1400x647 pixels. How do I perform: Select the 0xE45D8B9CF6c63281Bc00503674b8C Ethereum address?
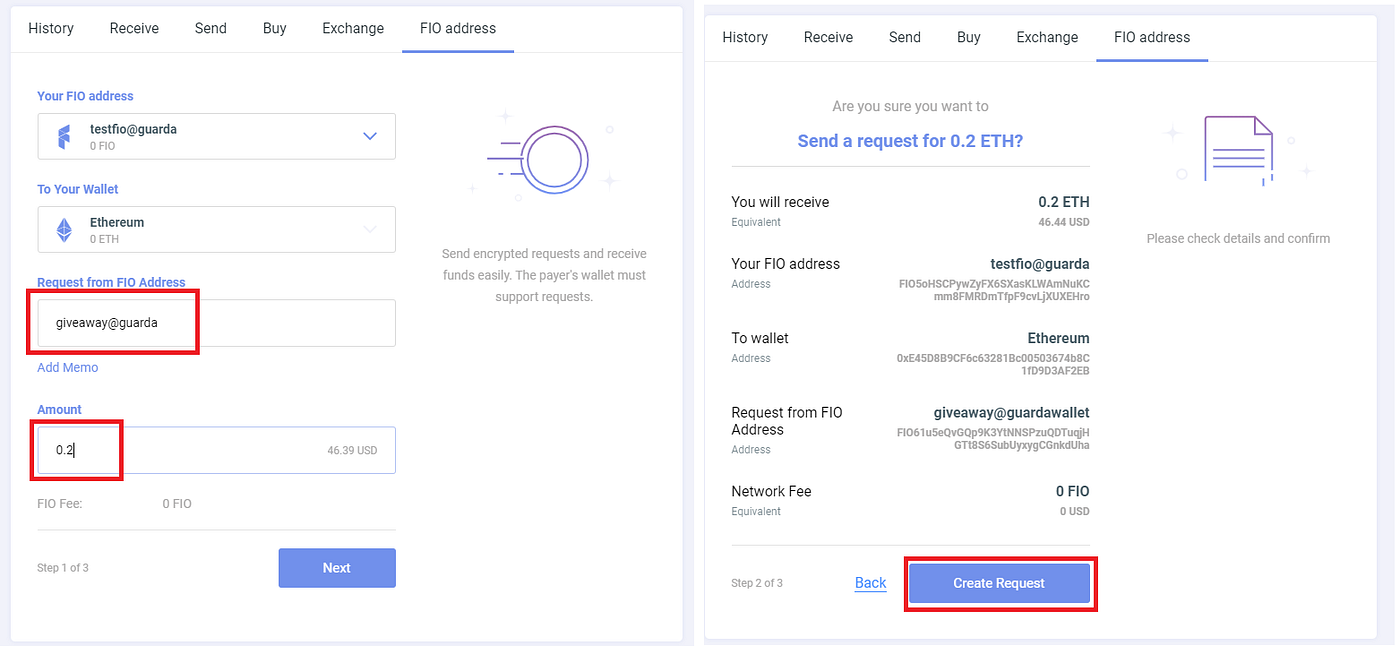(993, 358)
